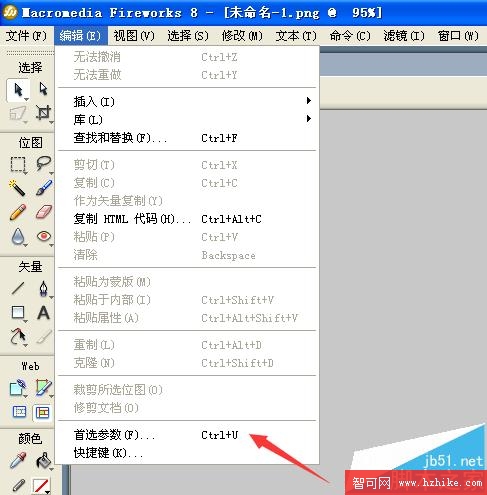Choose the Crop tool
Viewport: 487px width, 495px height.
[x=43, y=113]
